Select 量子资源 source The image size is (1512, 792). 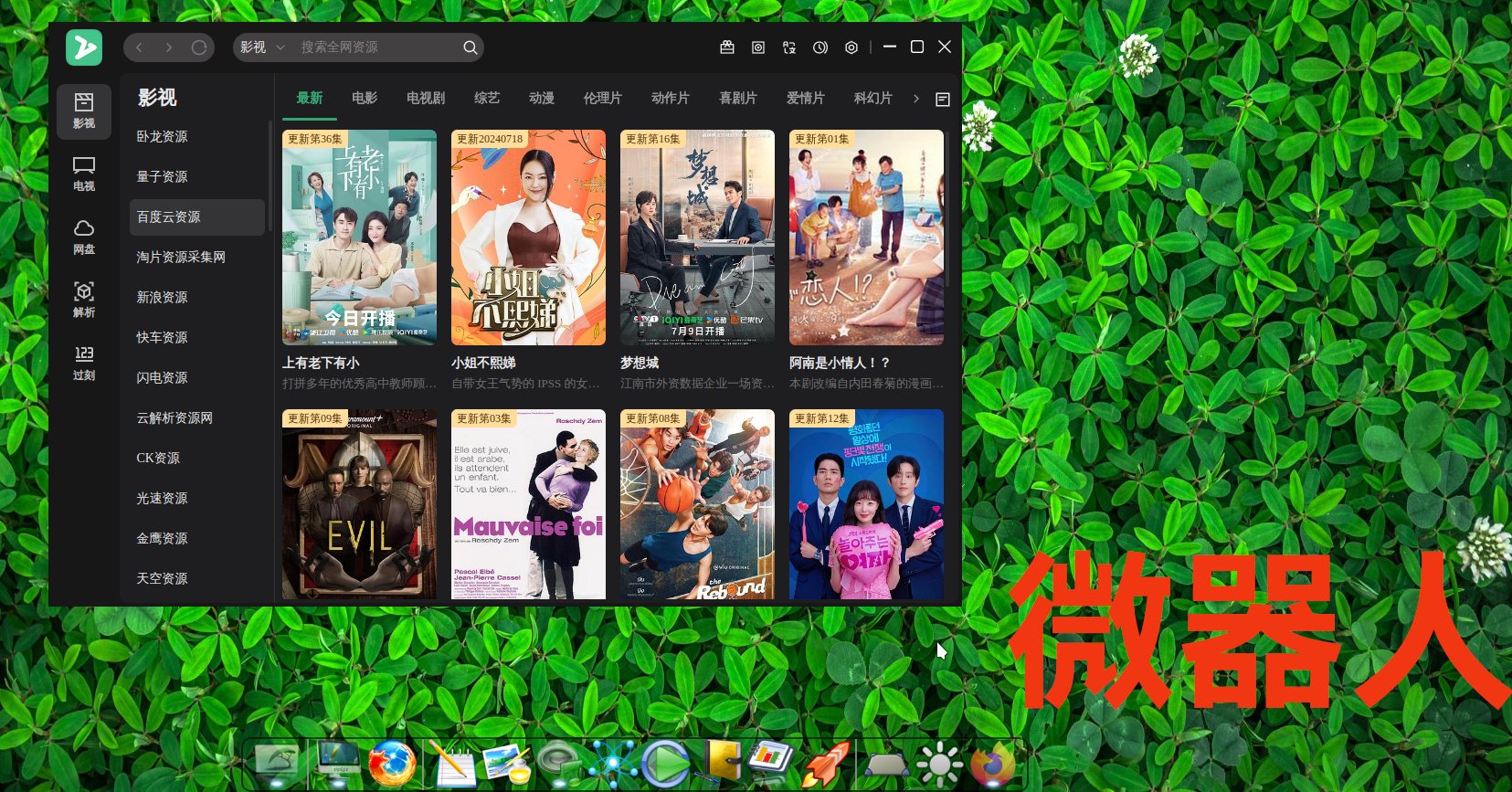point(197,177)
